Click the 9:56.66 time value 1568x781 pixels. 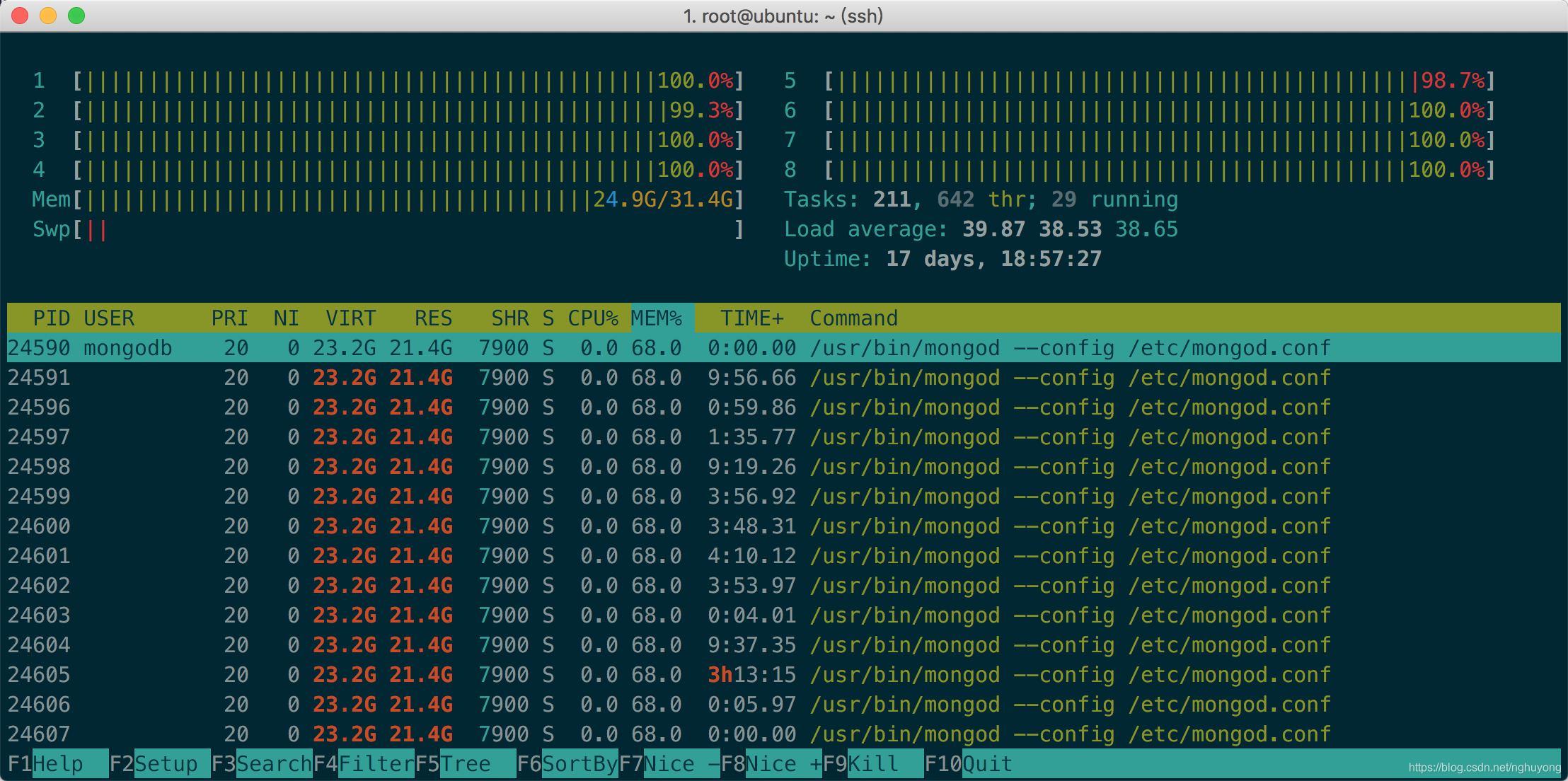(x=752, y=378)
